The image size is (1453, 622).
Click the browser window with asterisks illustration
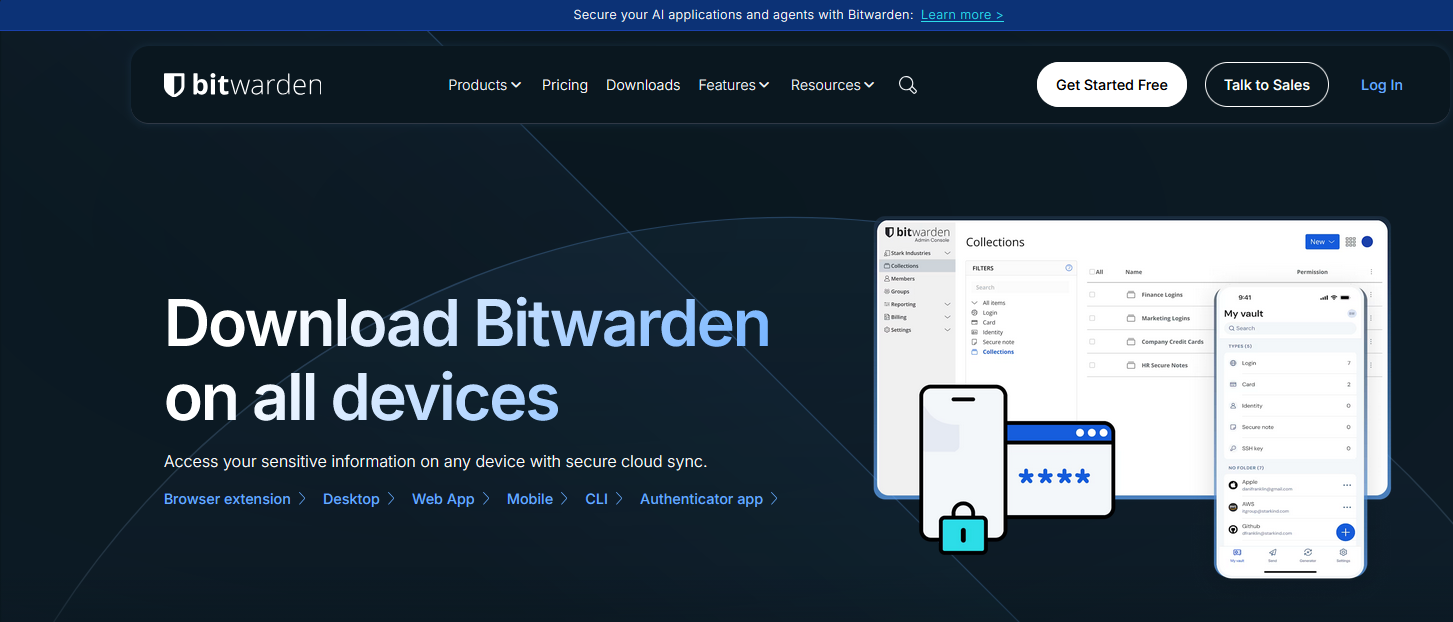coord(1060,470)
